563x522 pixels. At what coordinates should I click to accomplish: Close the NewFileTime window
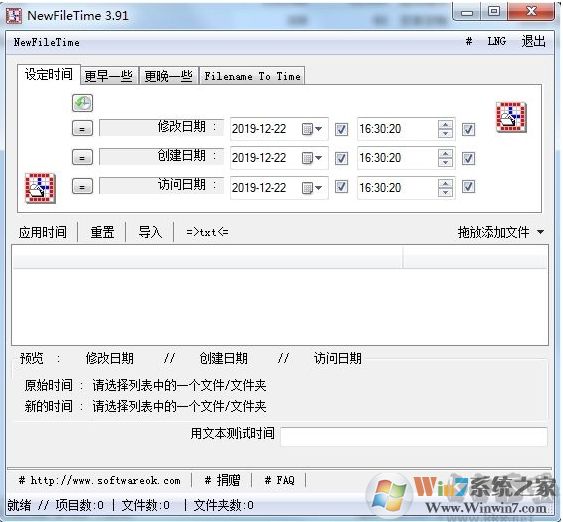(x=531, y=12)
